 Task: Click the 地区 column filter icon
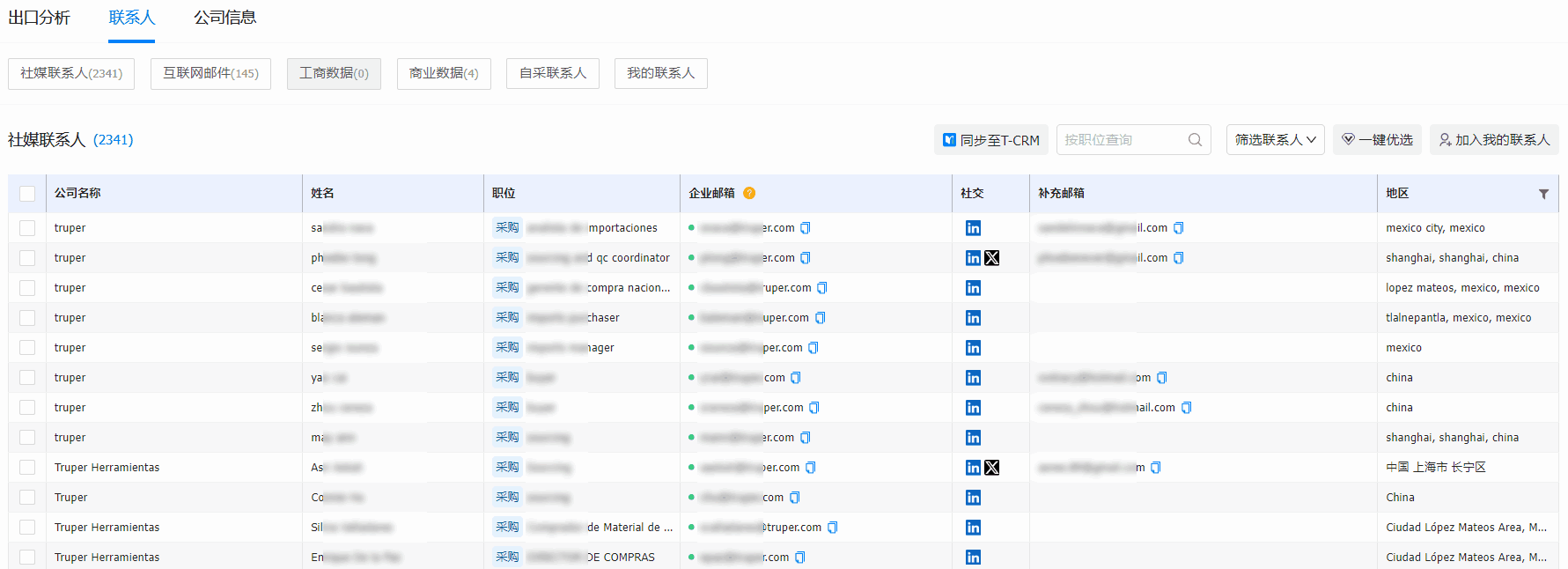(x=1543, y=194)
